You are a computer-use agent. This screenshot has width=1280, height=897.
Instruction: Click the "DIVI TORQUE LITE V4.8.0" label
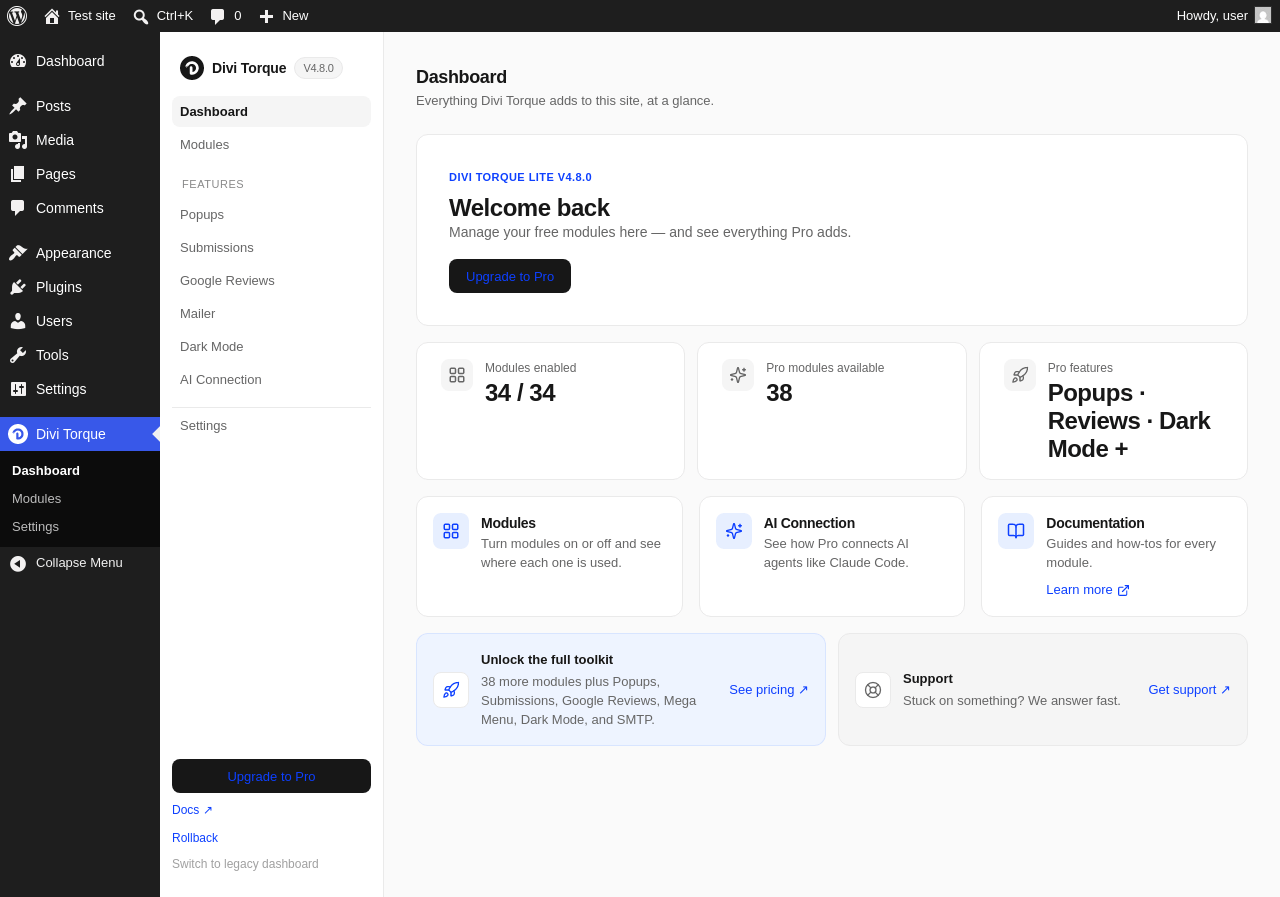(520, 177)
